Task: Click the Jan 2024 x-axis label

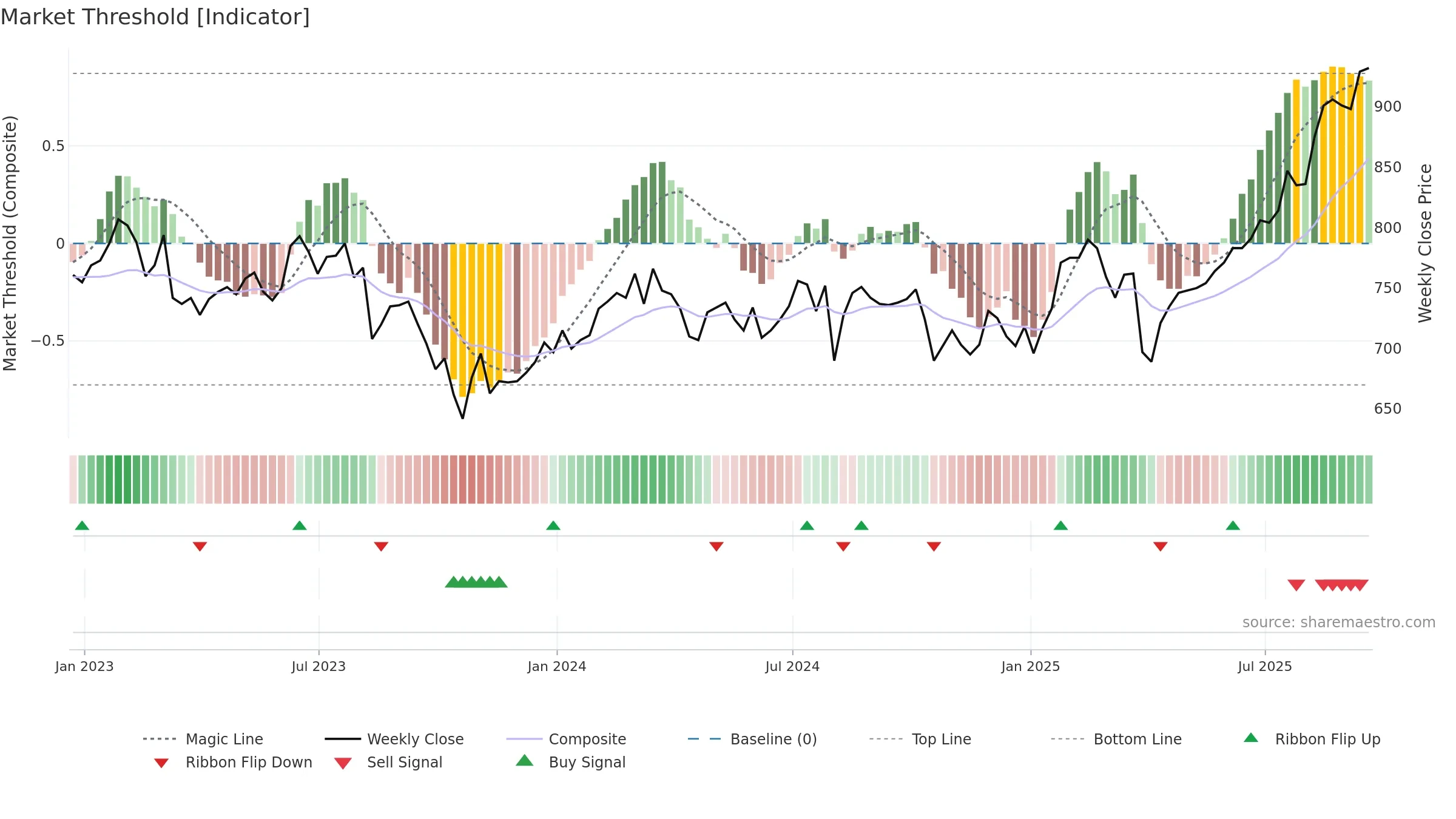Action: pyautogui.click(x=557, y=667)
